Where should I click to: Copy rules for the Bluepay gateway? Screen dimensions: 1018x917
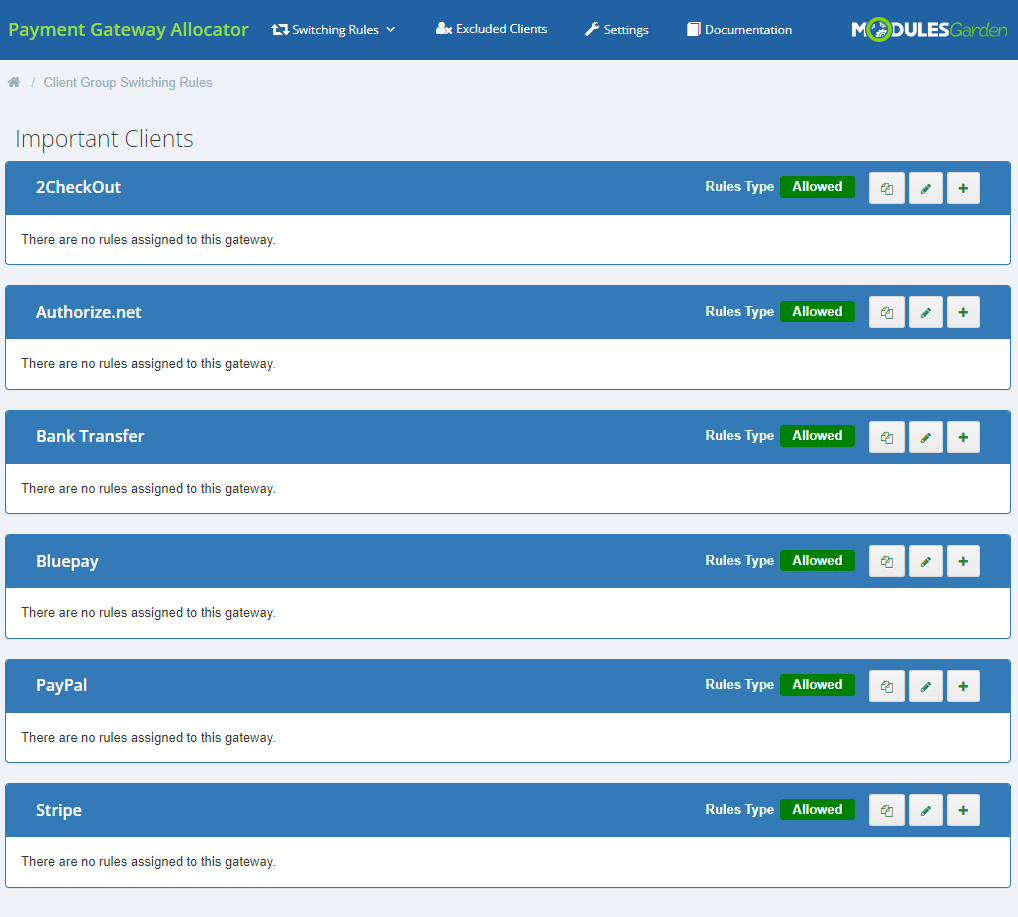click(886, 561)
